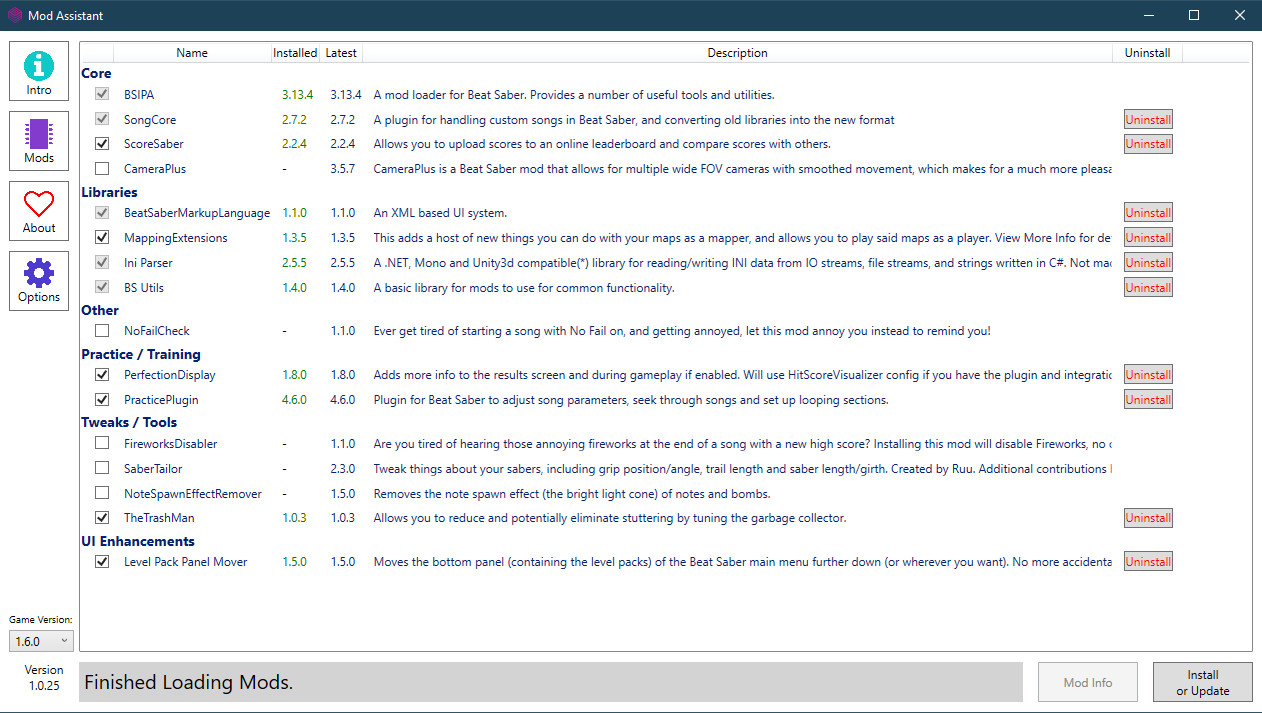Click the Version 1.0.25 label
1262x713 pixels.
pyautogui.click(x=44, y=678)
